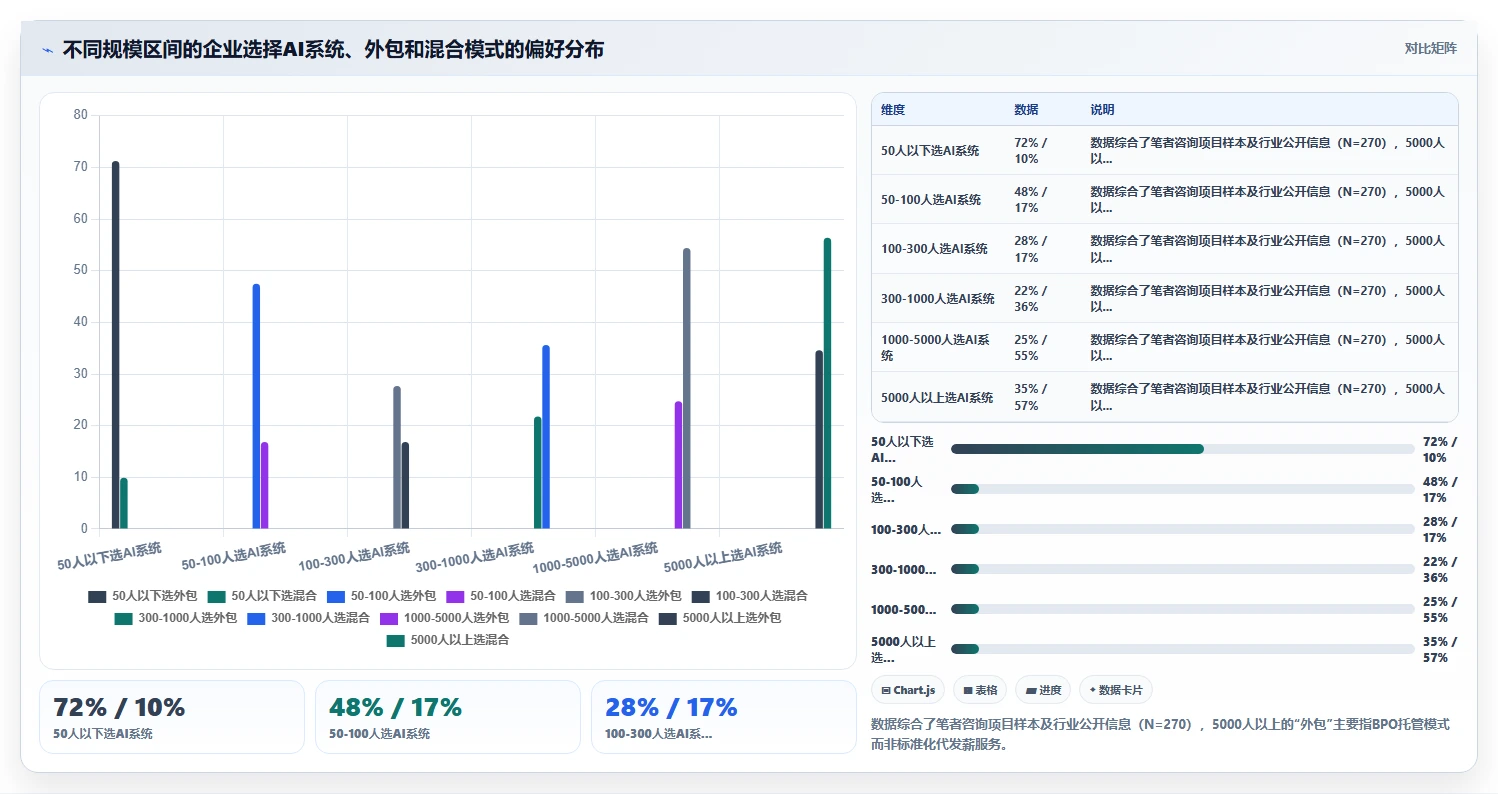Toggle the 100-300人选混合 legend item
The height and width of the screenshot is (794, 1498).
[749, 596]
